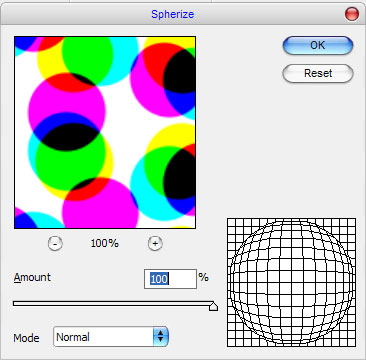
Task: Zoom out the preview with minus icon
Action: click(55, 244)
